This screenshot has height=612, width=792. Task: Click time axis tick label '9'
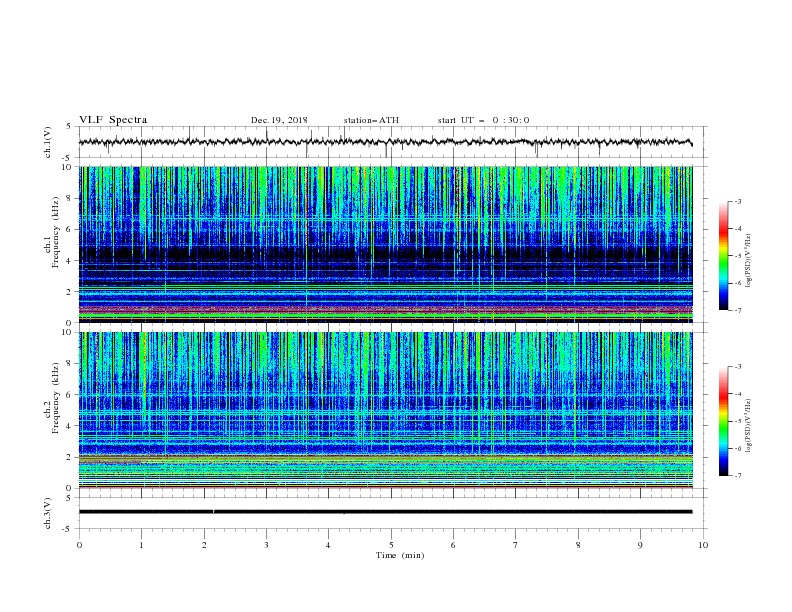(640, 545)
